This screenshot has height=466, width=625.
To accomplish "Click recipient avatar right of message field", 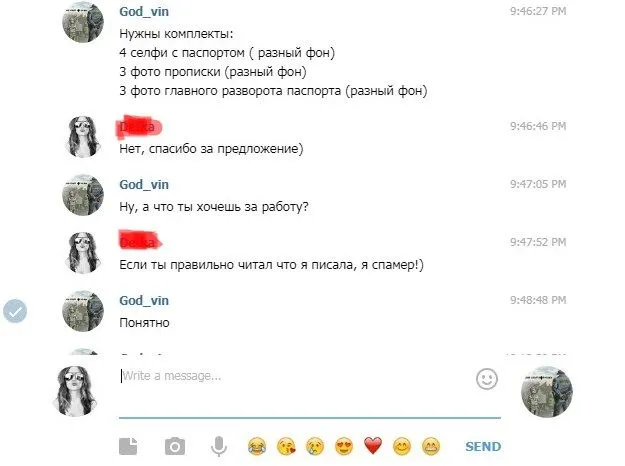I will pyautogui.click(x=547, y=391).
